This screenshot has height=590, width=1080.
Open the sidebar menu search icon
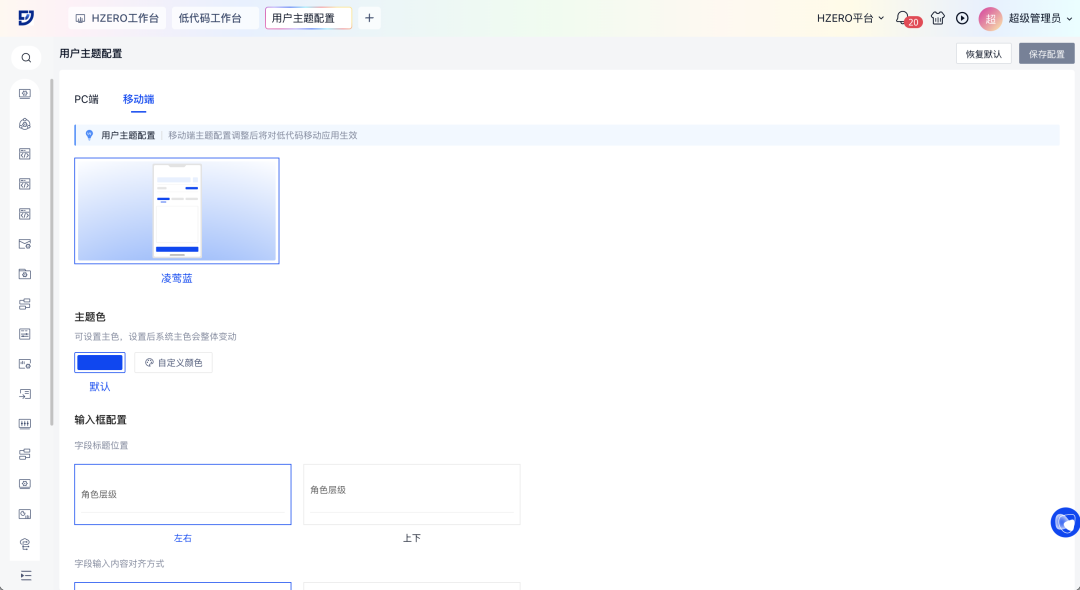[x=26, y=58]
